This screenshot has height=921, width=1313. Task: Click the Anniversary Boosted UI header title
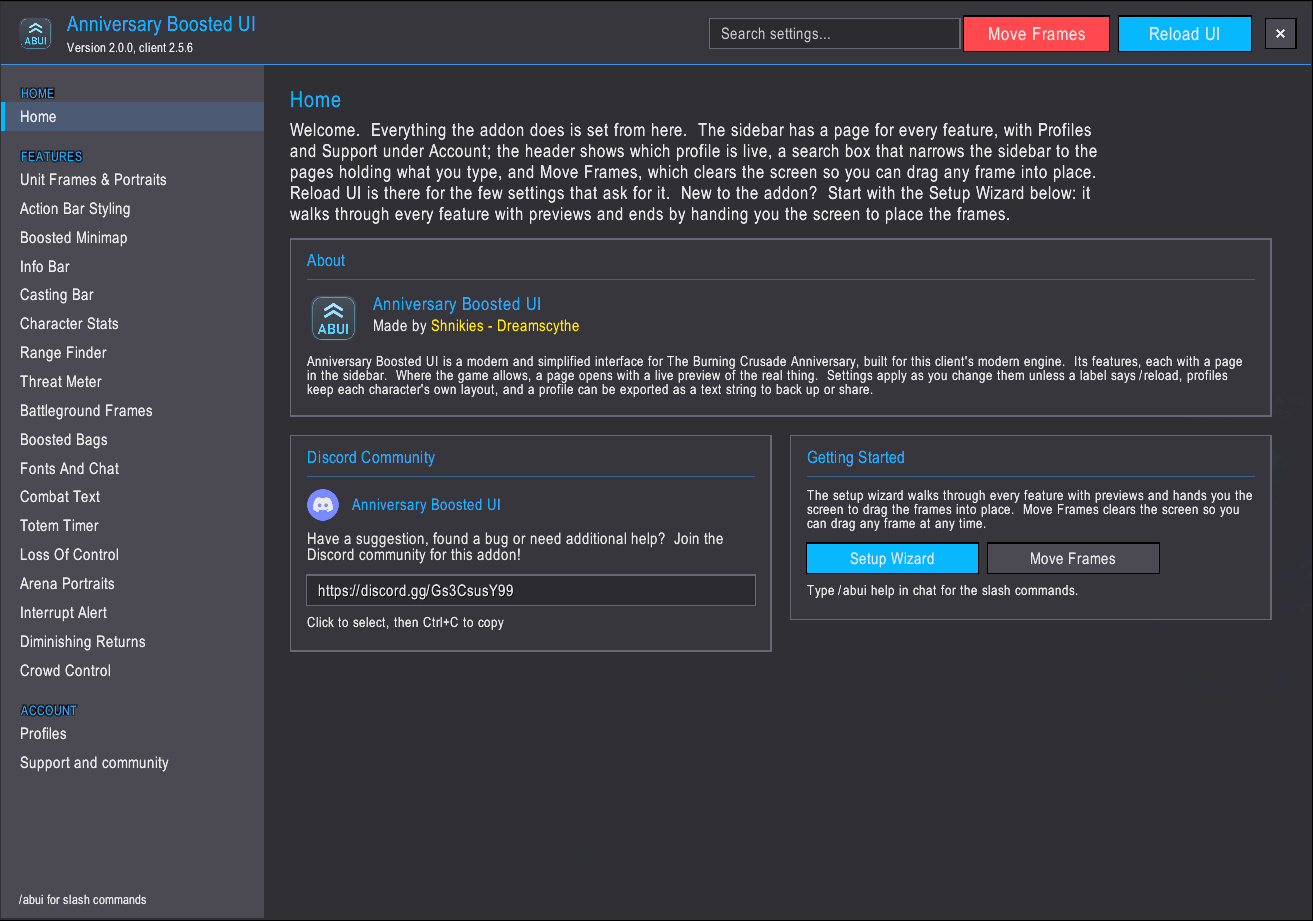[161, 23]
